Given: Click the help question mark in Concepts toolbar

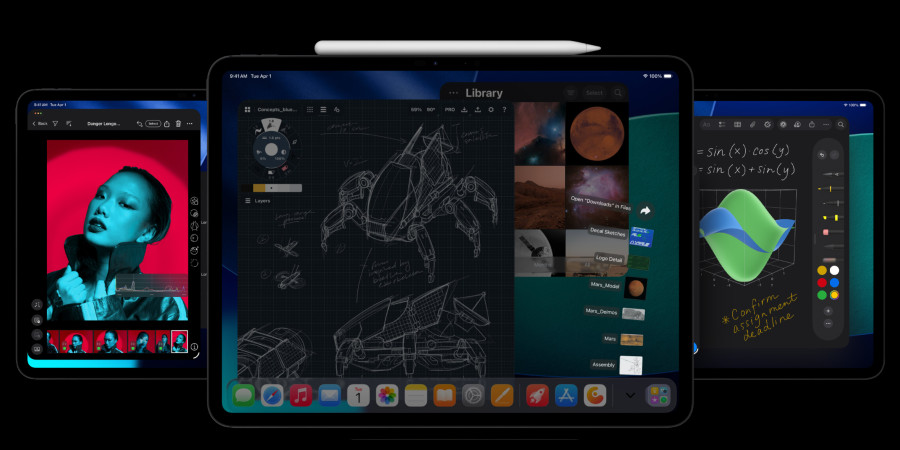Looking at the screenshot, I should (x=504, y=110).
